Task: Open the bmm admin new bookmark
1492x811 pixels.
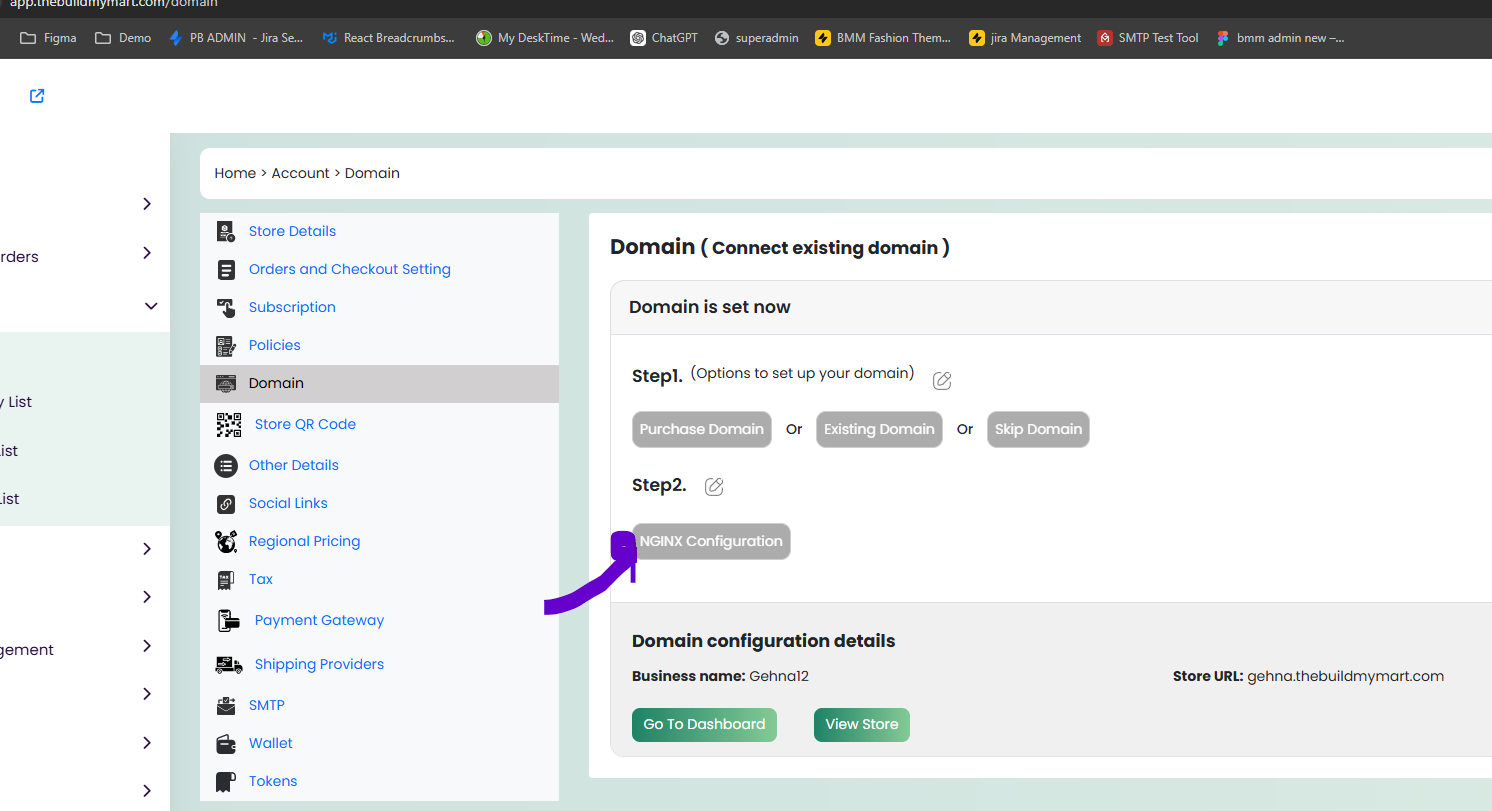Action: coord(1280,38)
